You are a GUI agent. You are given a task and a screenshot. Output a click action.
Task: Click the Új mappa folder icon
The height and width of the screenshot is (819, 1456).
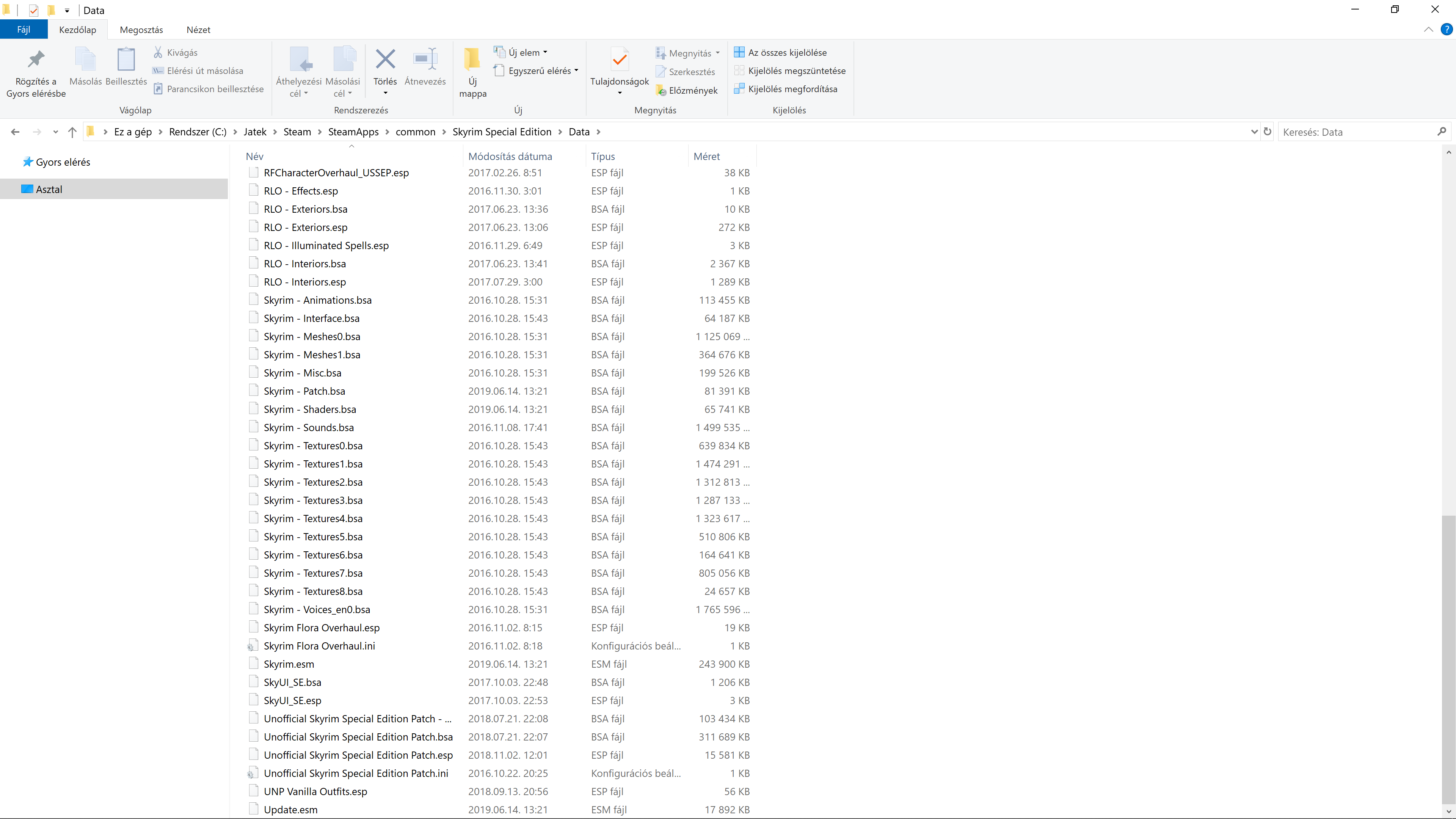pos(472,60)
